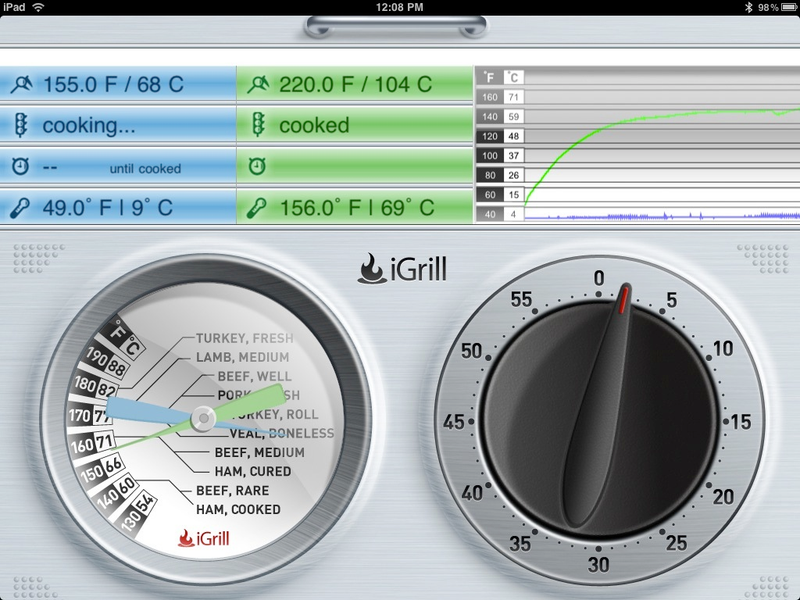
Task: Select TURKEY, FRESH on thermometer dial
Action: point(245,338)
